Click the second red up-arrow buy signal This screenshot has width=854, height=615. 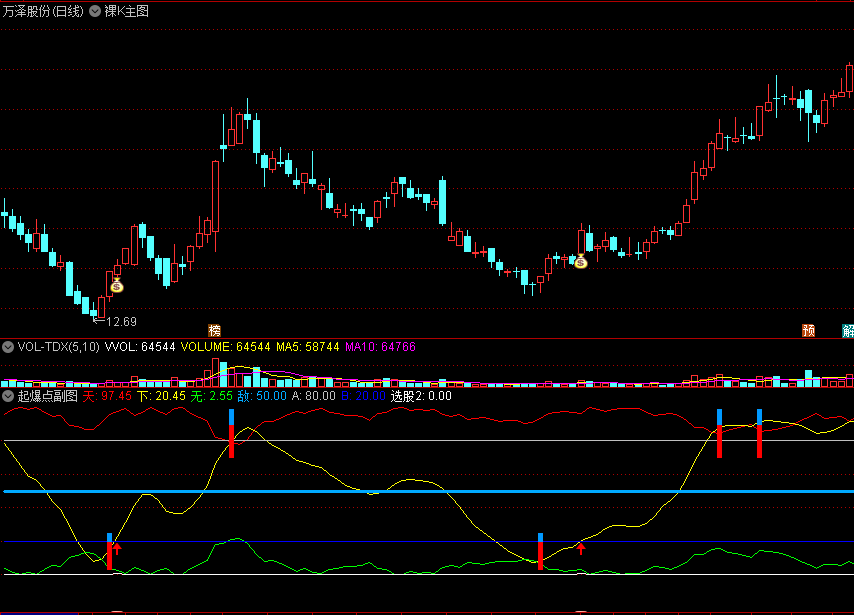tap(581, 549)
